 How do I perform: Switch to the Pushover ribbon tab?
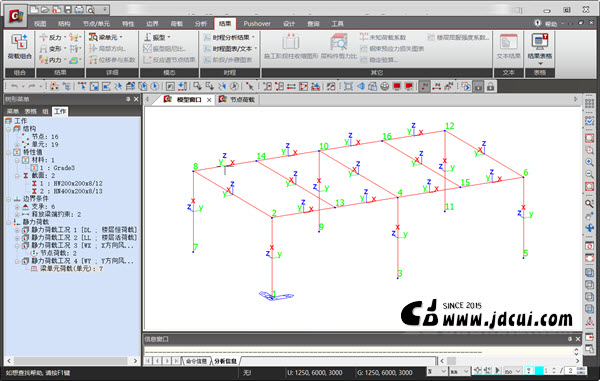tap(257, 24)
